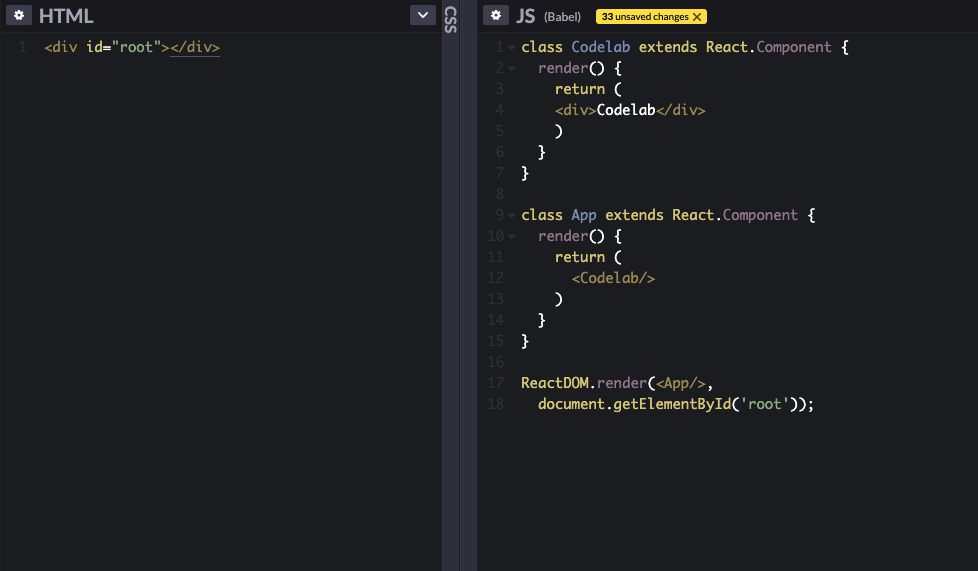Click the 'class App extends' line
The width and height of the screenshot is (978, 571).
coord(668,215)
